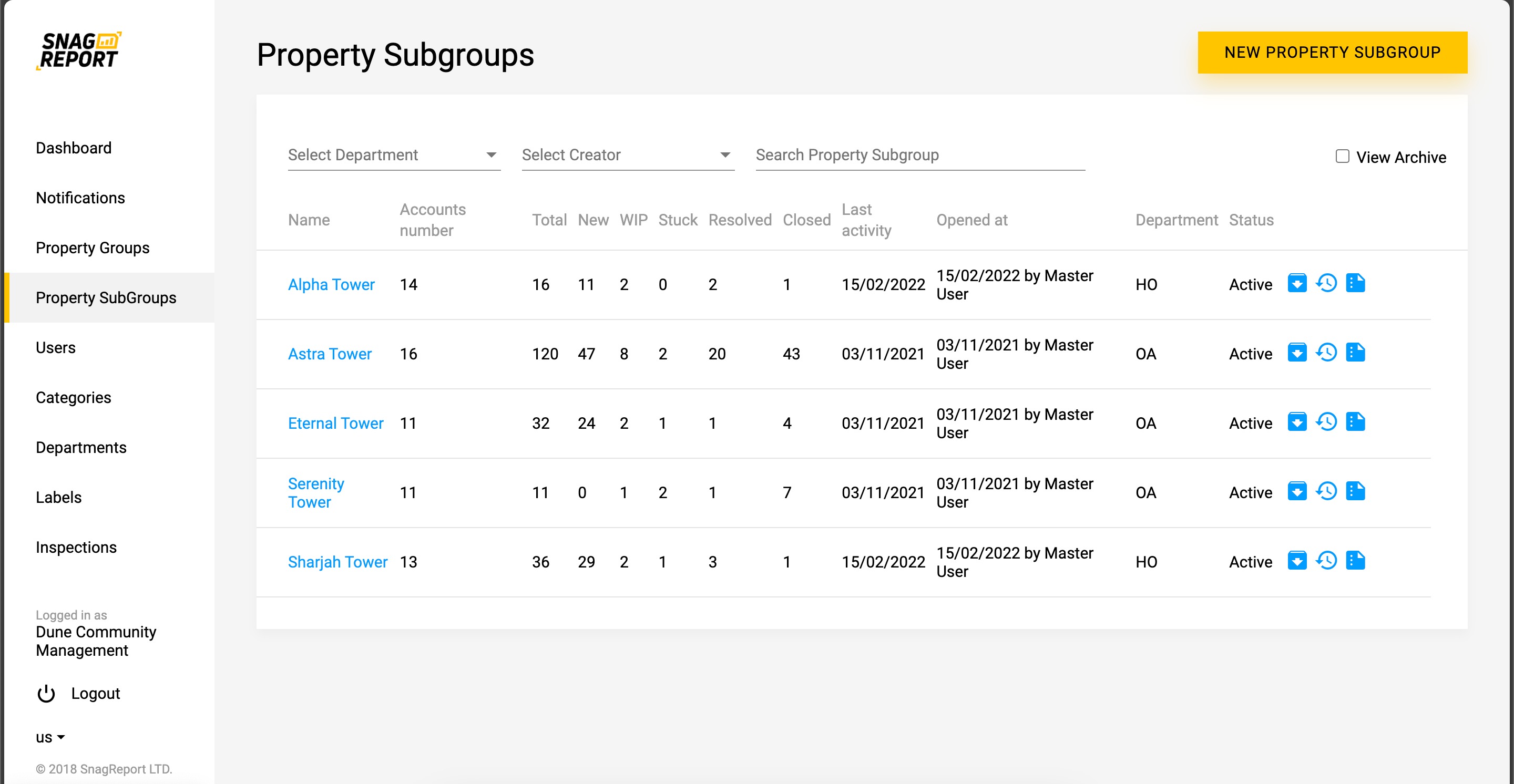Click report document icon for Serenity Tower

click(1355, 491)
